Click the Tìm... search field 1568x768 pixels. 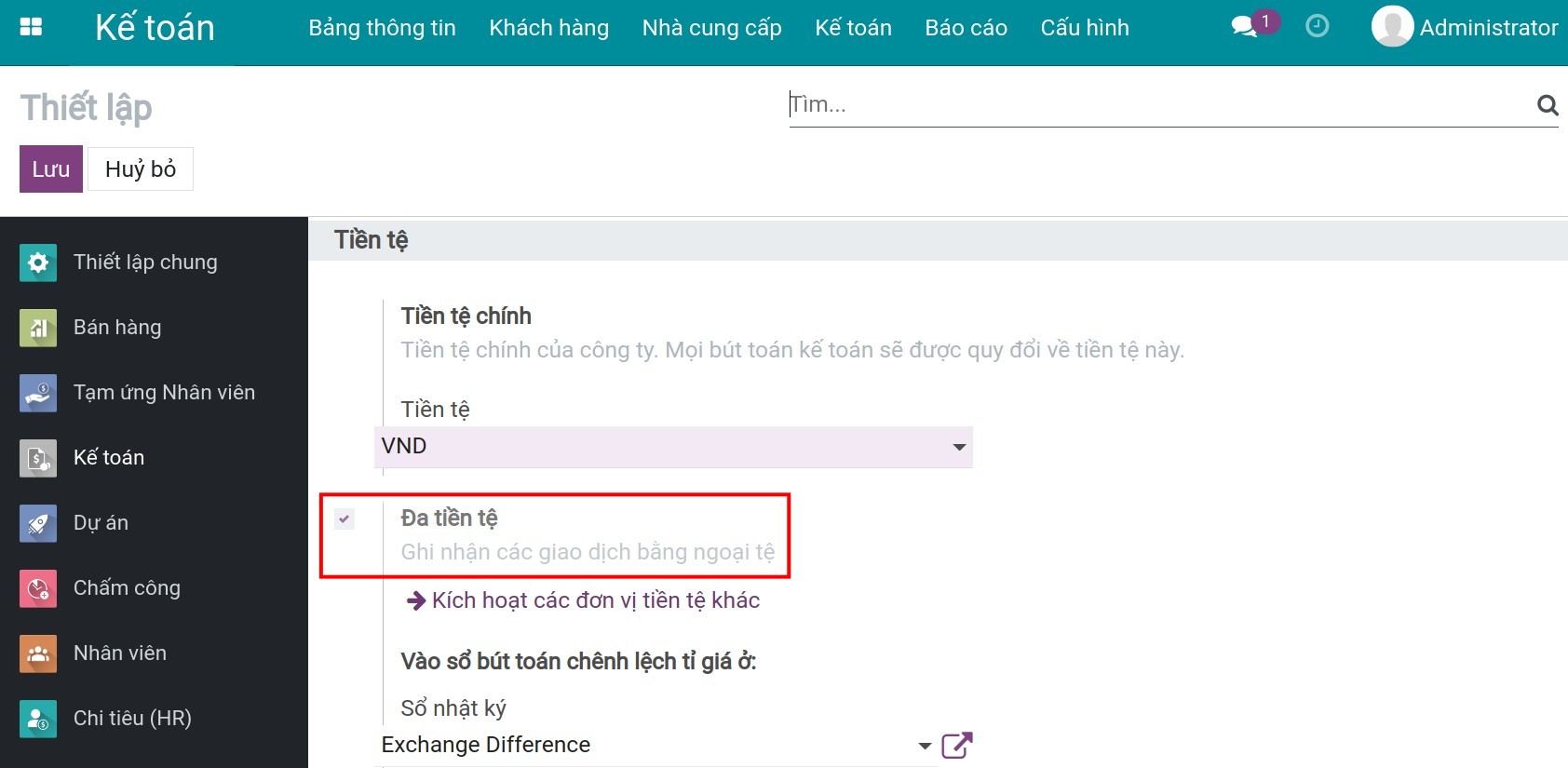[x=1159, y=104]
